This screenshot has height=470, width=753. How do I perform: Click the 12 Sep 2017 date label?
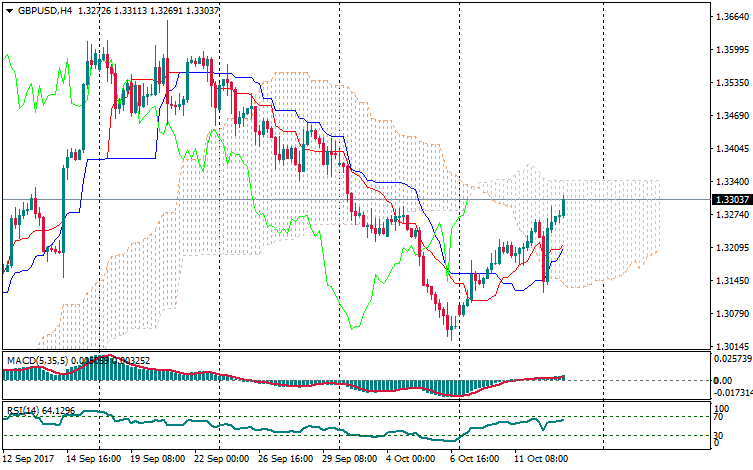(x=30, y=459)
